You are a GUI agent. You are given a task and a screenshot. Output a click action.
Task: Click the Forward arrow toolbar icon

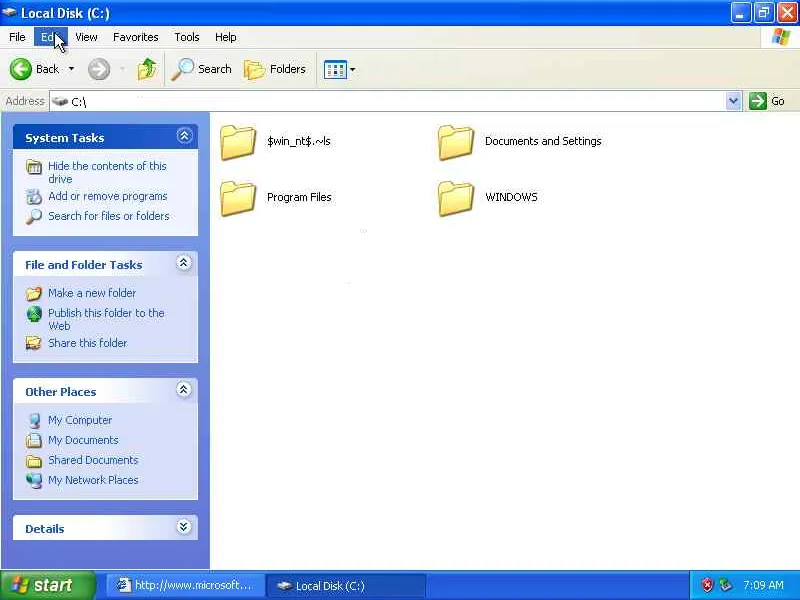98,69
